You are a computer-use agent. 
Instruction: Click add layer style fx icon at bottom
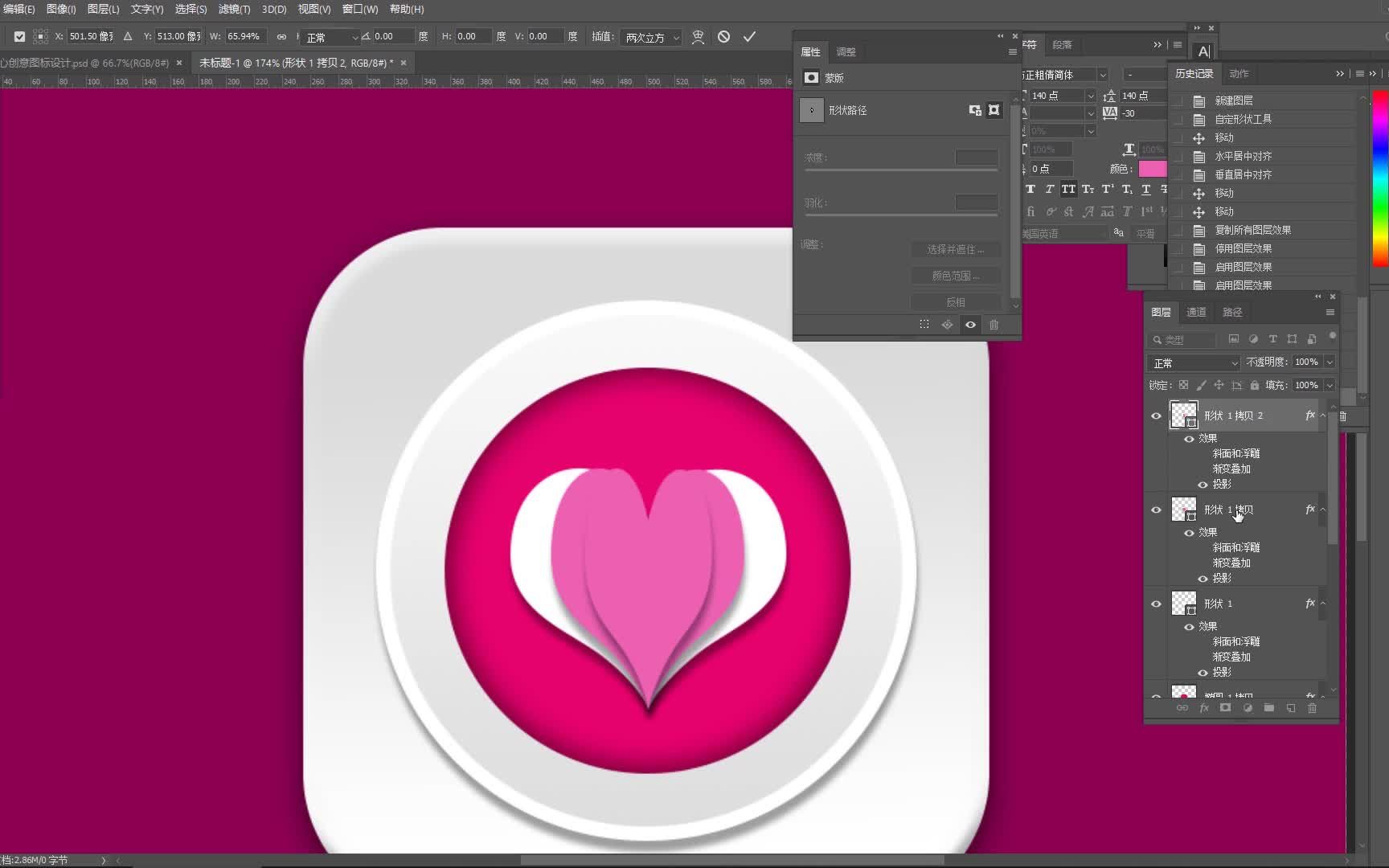coord(1204,708)
